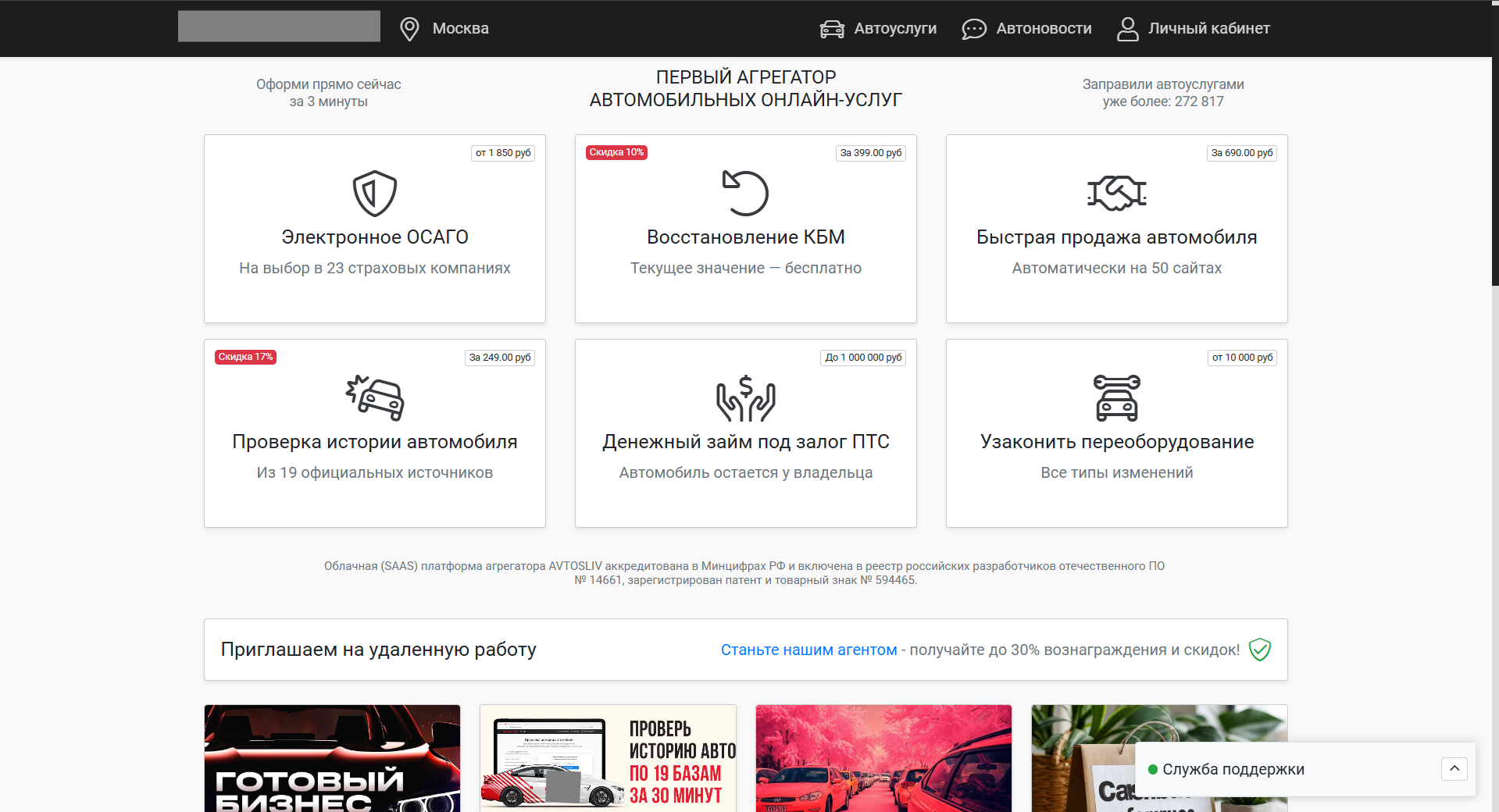
Task: Expand the Служба поддержки chat widget arrow
Action: tap(1454, 769)
